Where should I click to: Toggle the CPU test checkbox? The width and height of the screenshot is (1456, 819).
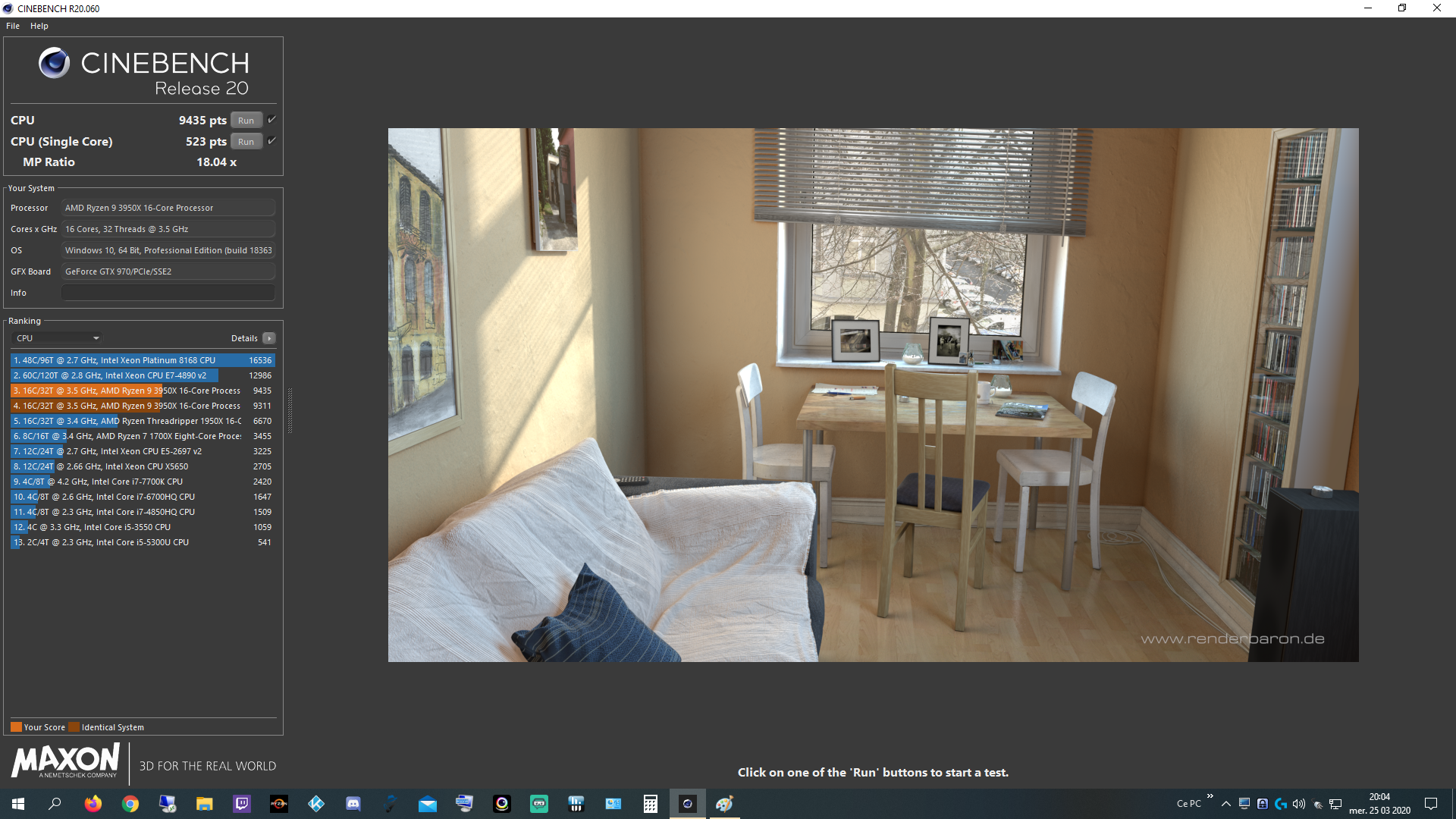(x=271, y=120)
